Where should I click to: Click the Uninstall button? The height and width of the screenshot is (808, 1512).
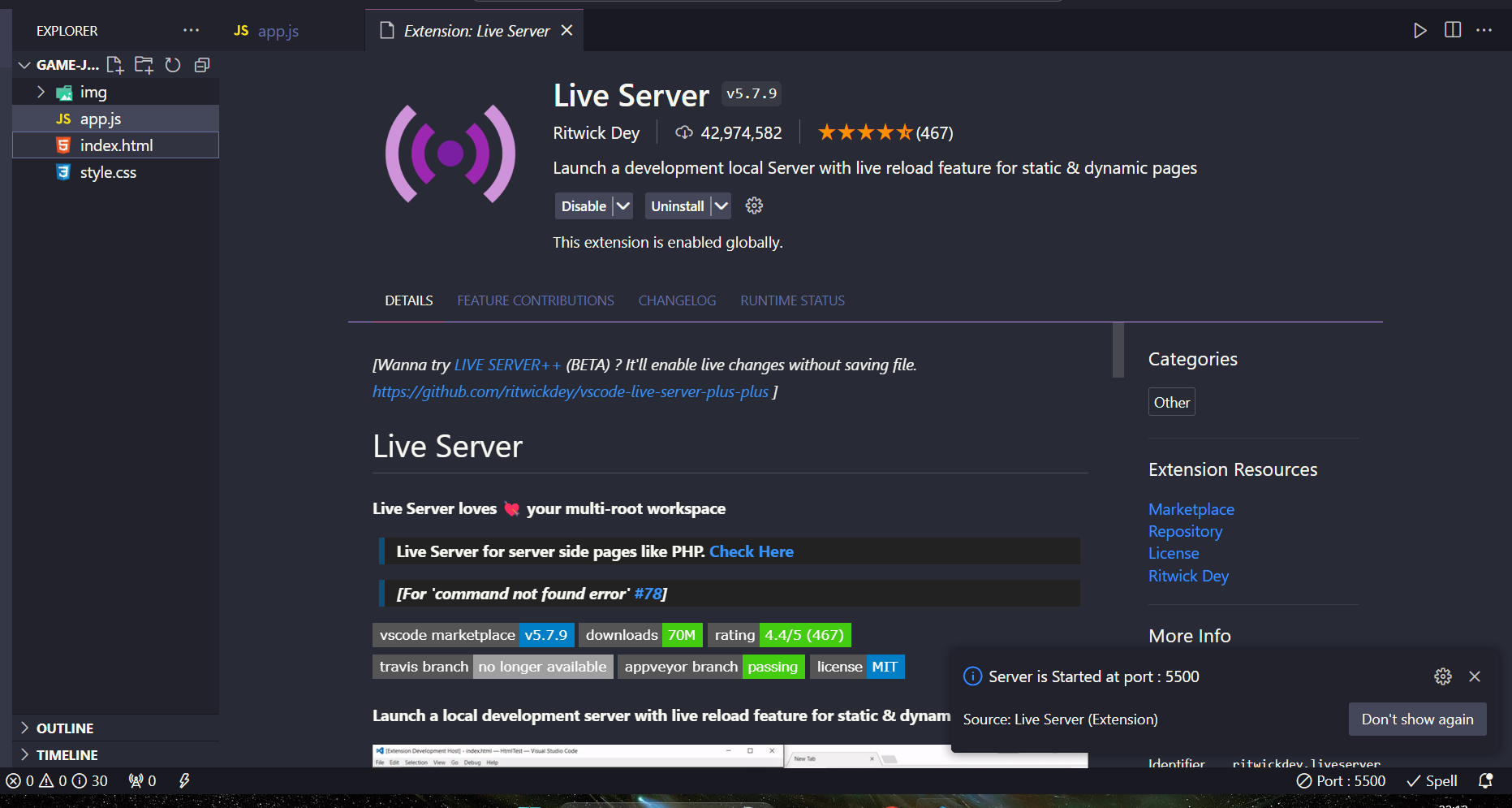click(x=677, y=206)
